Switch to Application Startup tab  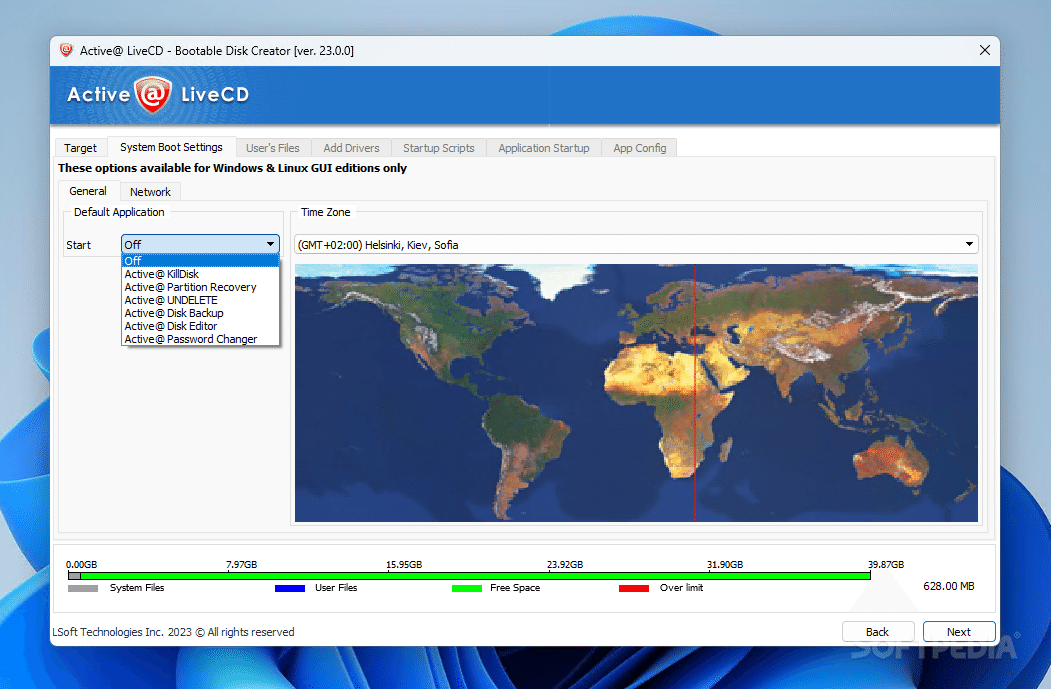click(544, 147)
